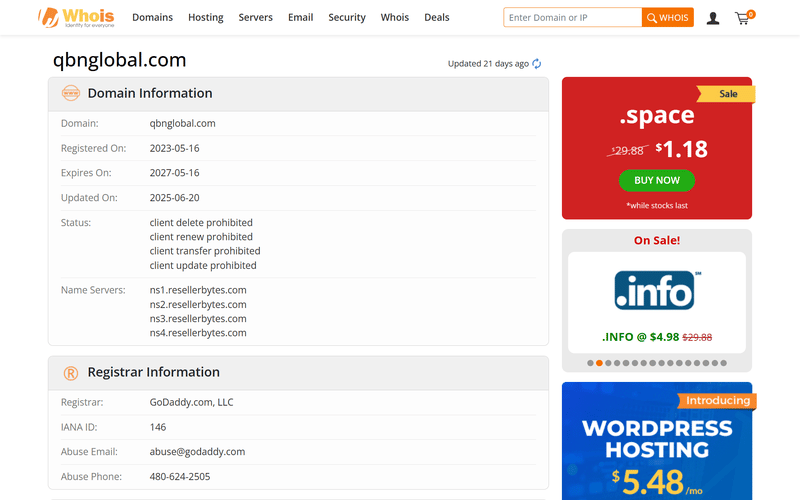Image resolution: width=800 pixels, height=500 pixels.
Task: Open the Whois menu in the navigation bar
Action: pyautogui.click(x=395, y=17)
